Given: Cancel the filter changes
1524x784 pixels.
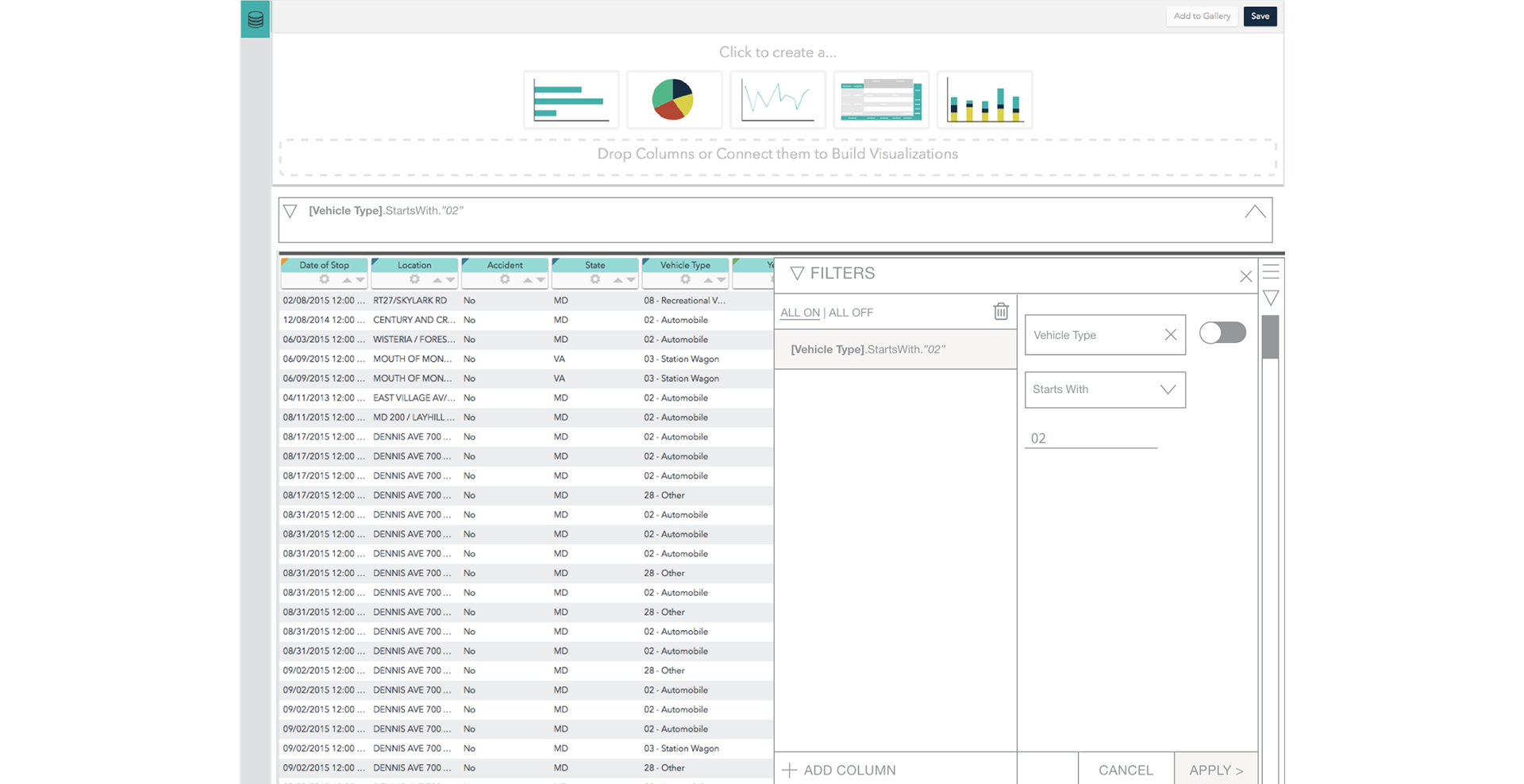Looking at the screenshot, I should point(1126,770).
